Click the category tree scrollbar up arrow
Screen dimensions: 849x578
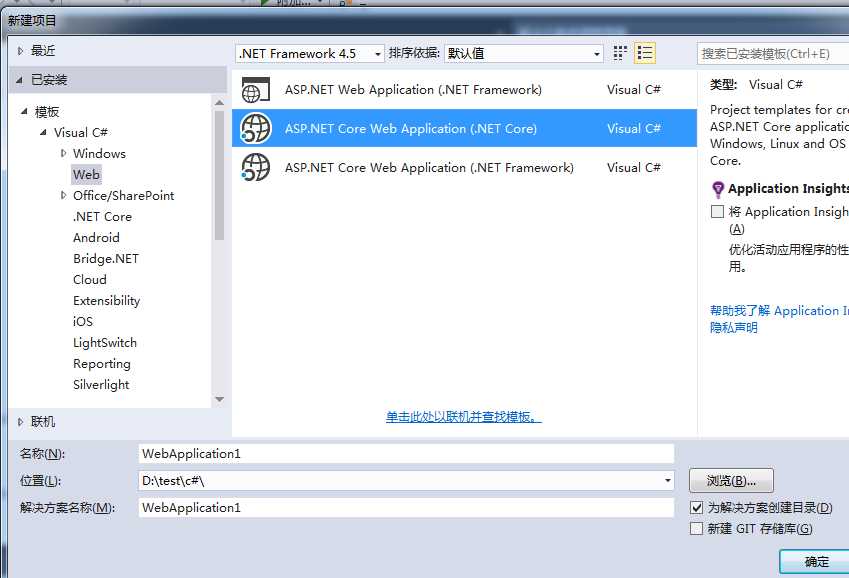coord(219,102)
